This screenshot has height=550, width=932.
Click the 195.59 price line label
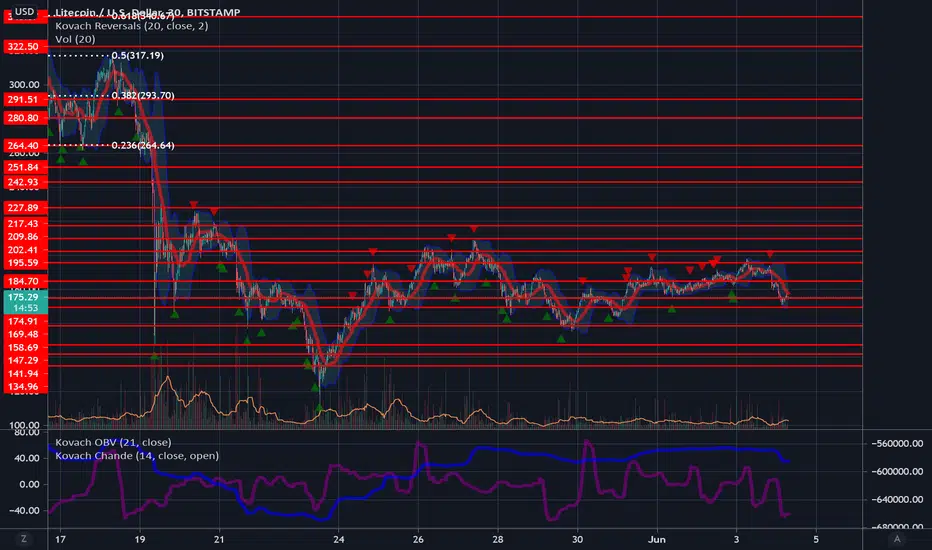point(24,263)
